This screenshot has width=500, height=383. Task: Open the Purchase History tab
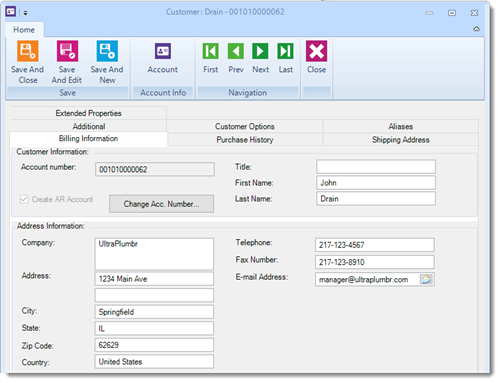pos(245,140)
